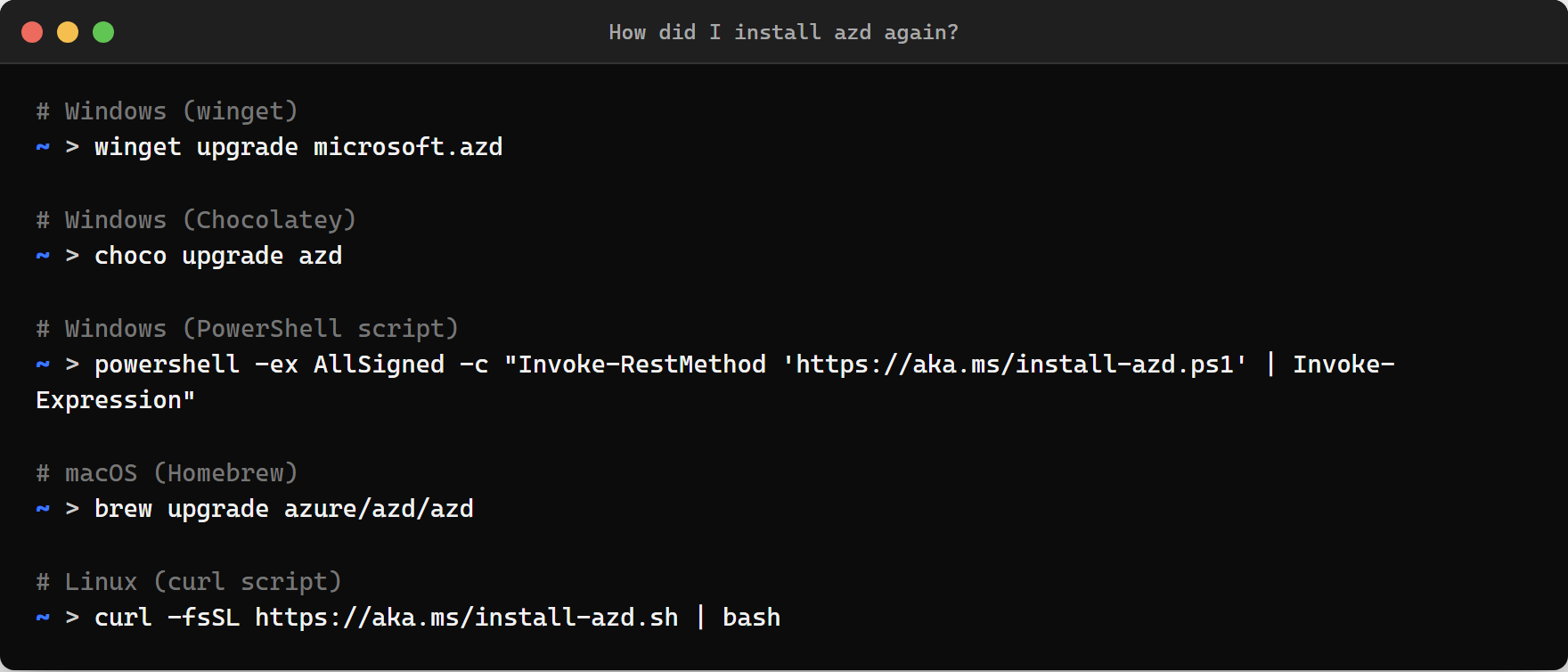Select the tilde prompt next to curl command

41,618
